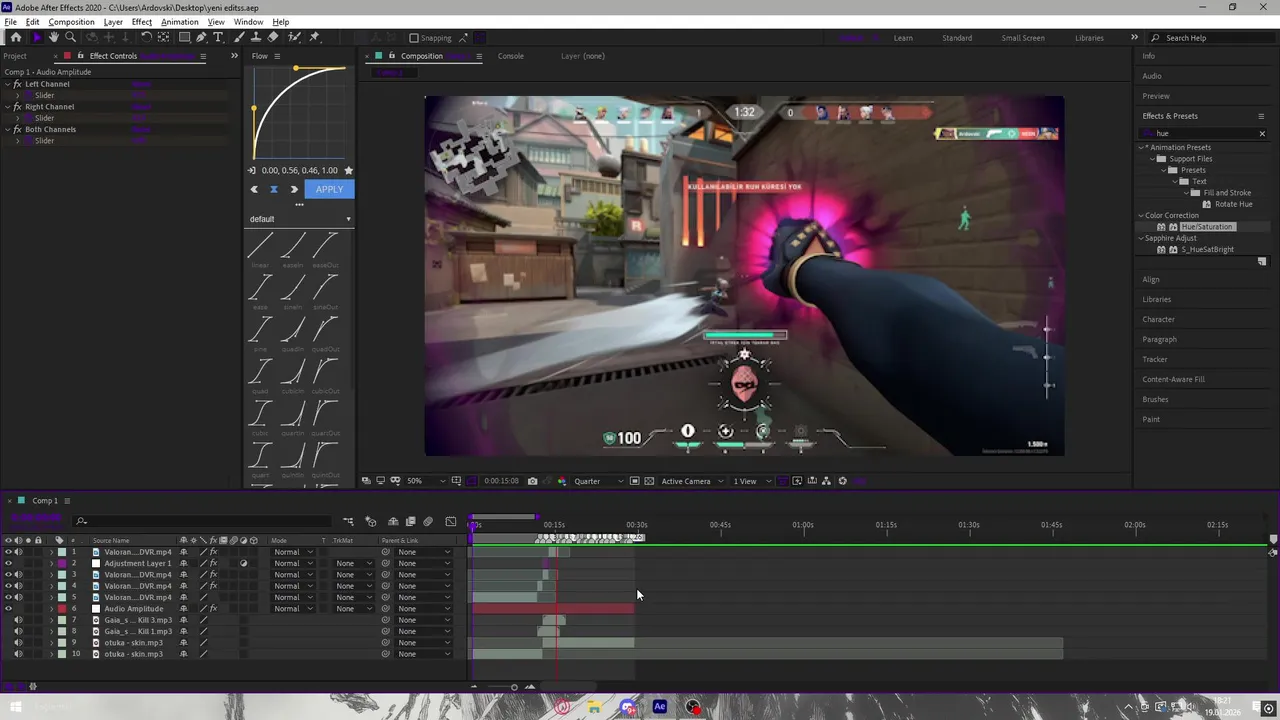Click the Motion Blur timeline icon
Viewport: 1280px width, 720px height.
(428, 521)
